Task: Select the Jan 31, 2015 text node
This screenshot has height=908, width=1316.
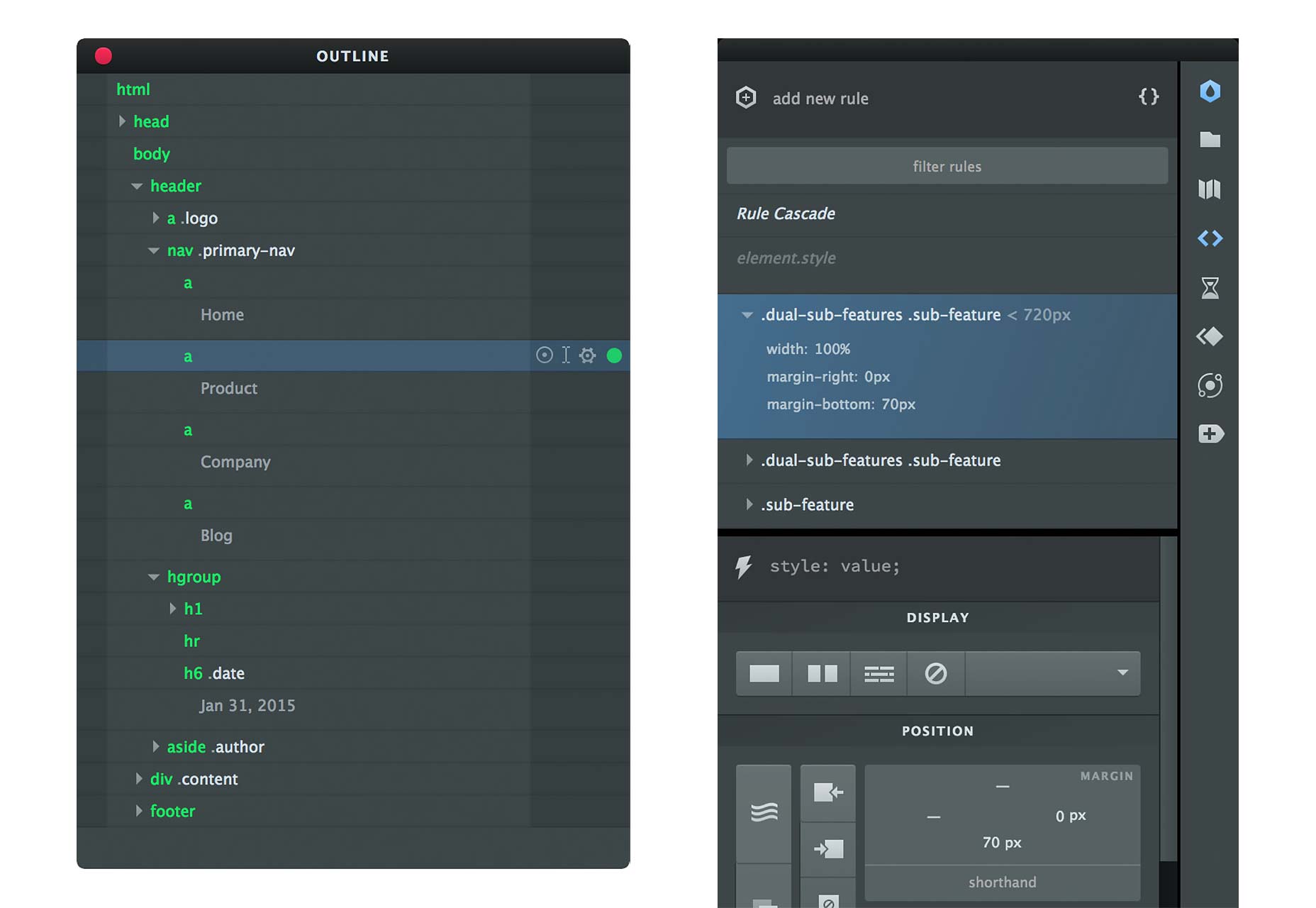Action: [247, 706]
